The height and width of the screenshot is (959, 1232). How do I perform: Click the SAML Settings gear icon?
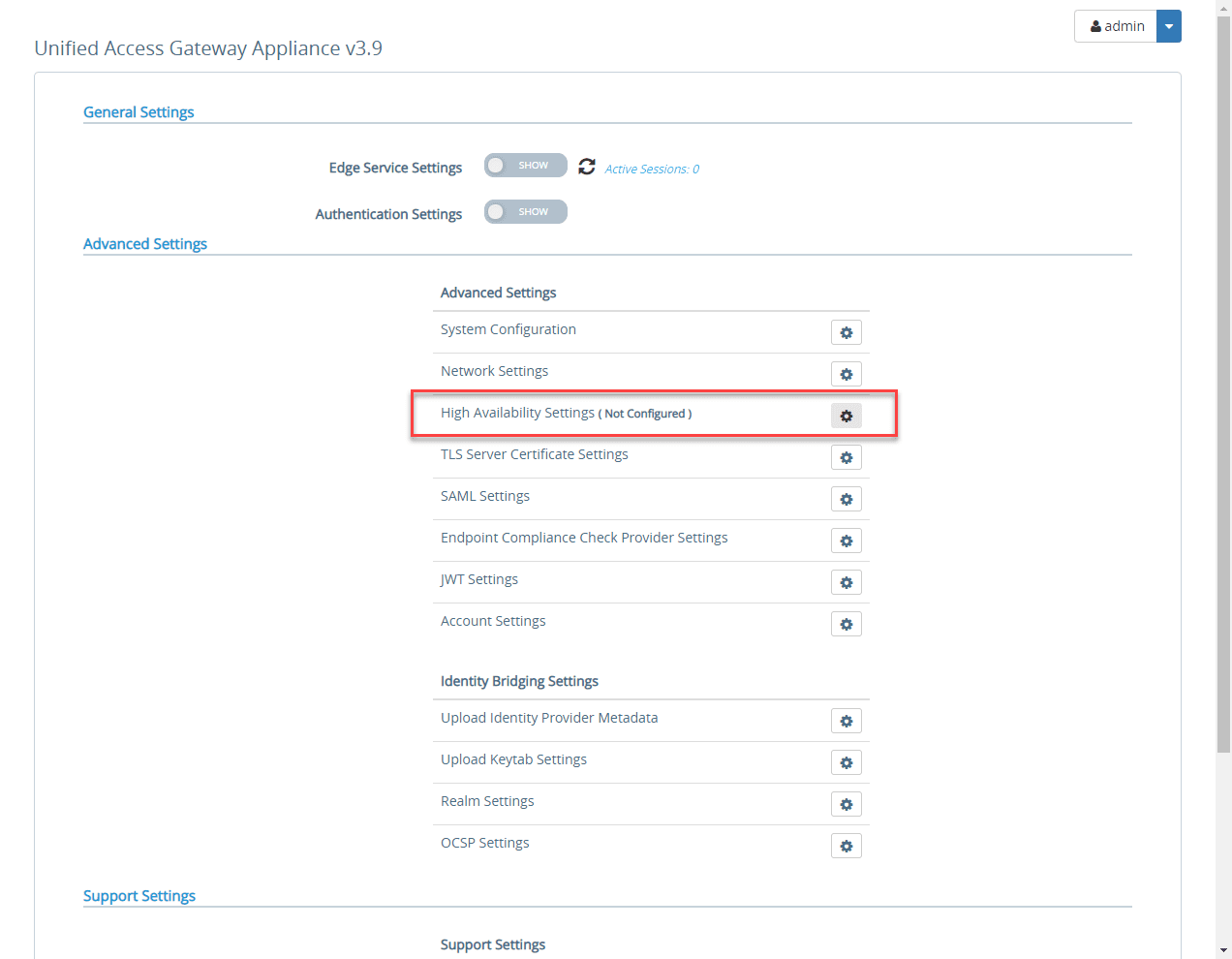846,499
